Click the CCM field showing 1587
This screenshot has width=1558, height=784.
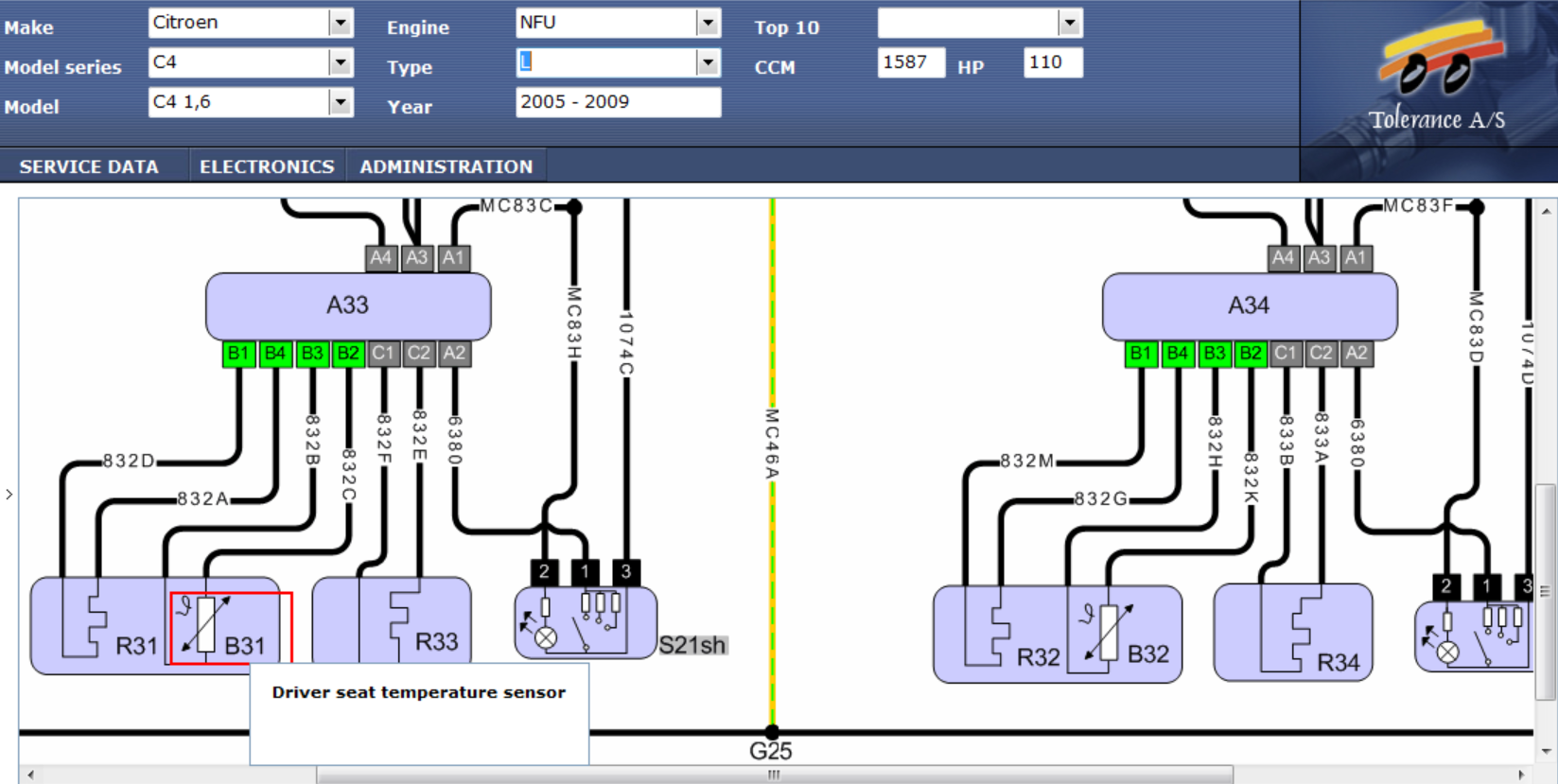911,62
